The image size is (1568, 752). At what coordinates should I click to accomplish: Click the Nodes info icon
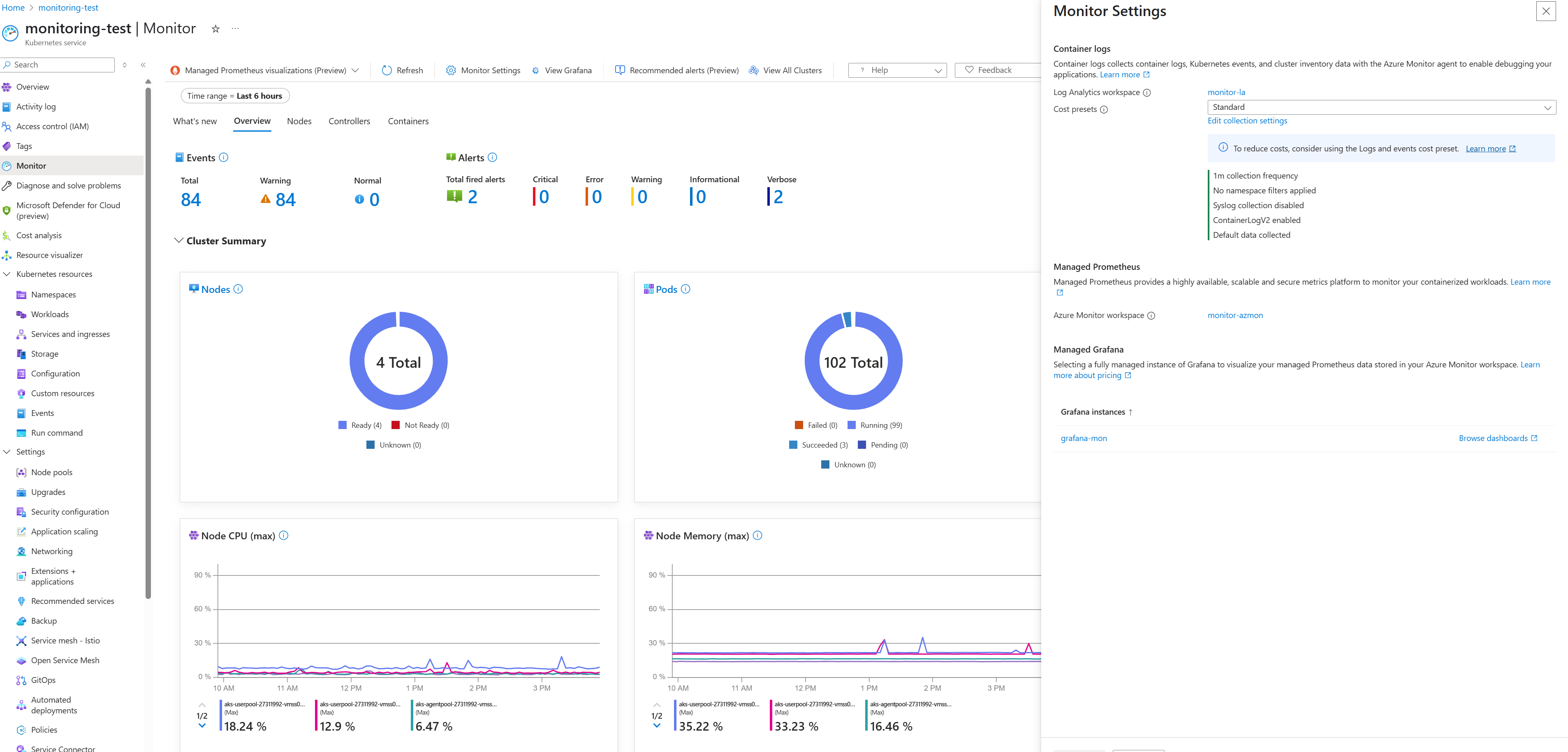(239, 289)
